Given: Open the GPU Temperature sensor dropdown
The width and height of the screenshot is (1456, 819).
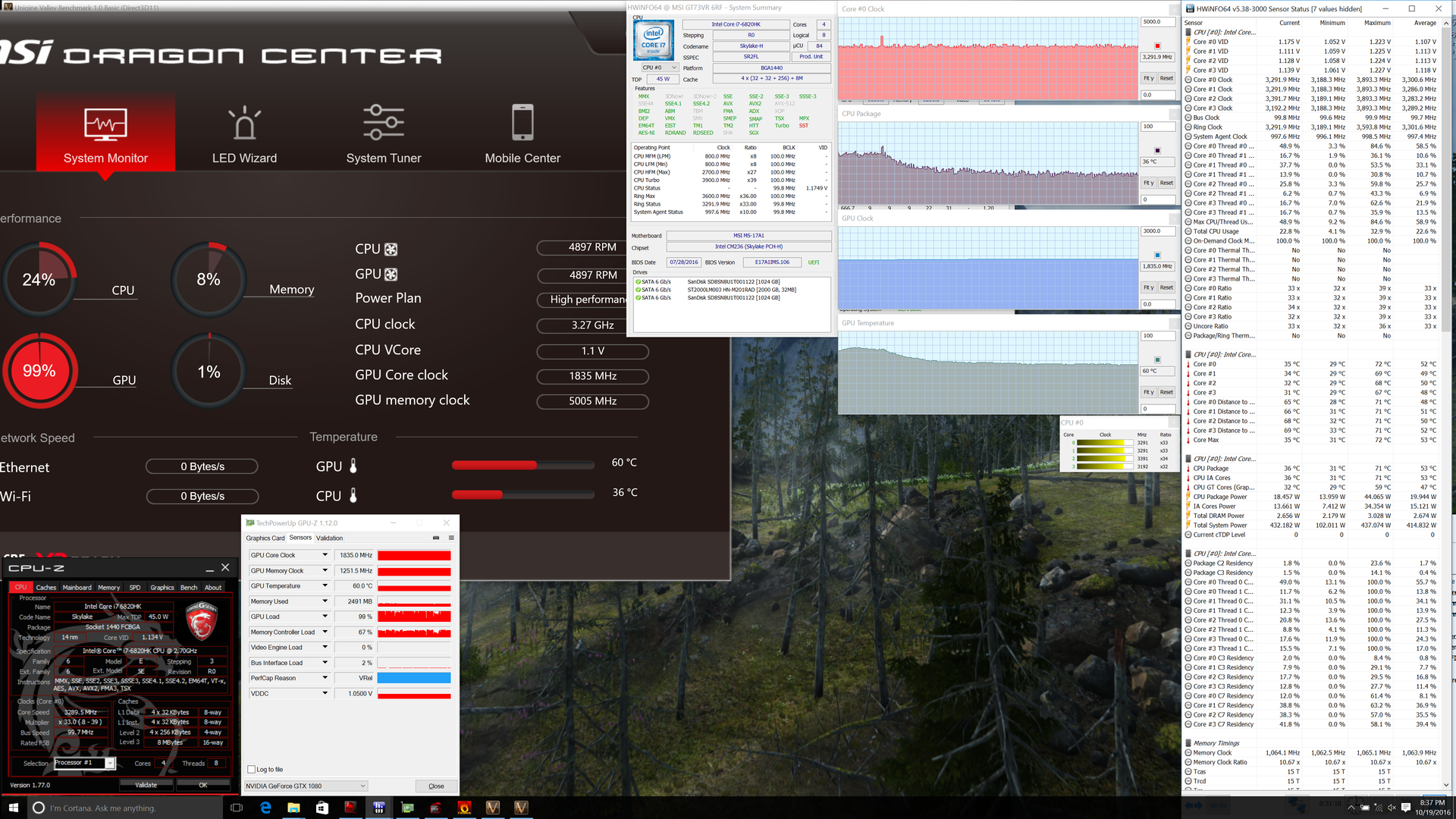Looking at the screenshot, I should coord(325,585).
